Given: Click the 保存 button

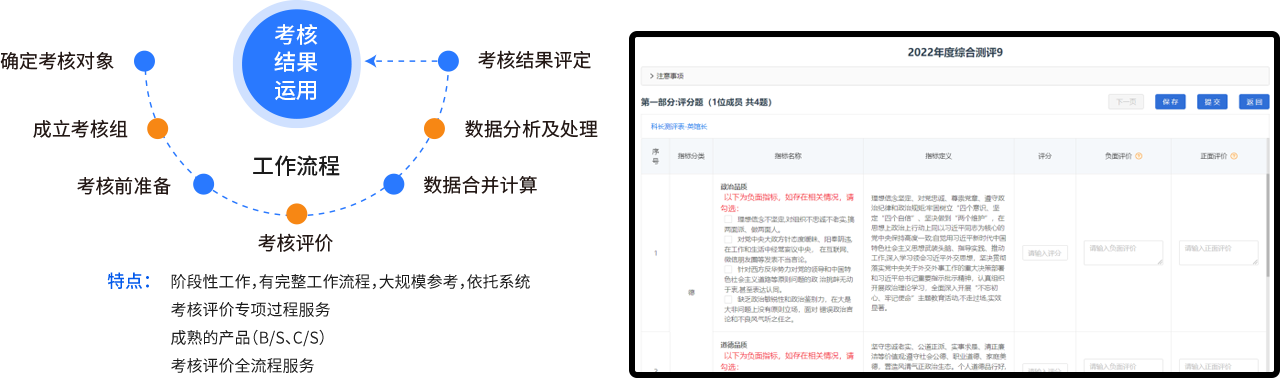Looking at the screenshot, I should click(x=1170, y=101).
